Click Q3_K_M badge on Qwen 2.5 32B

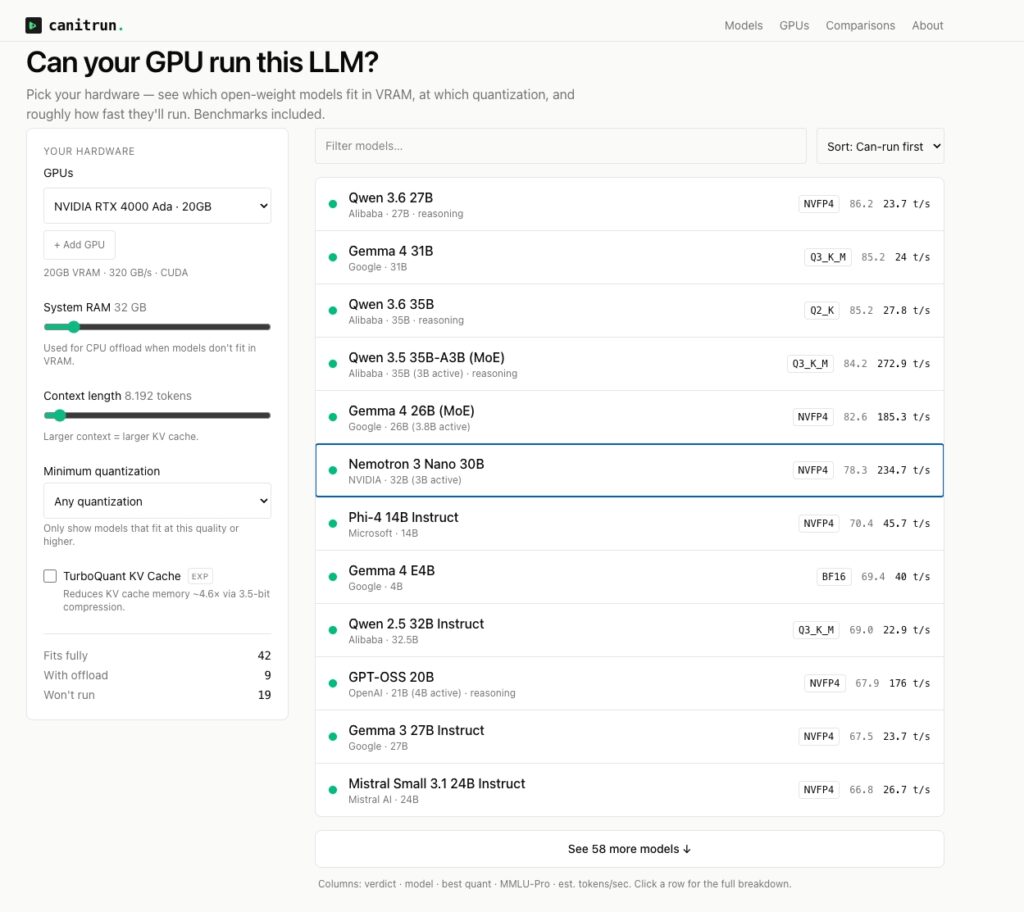(816, 630)
